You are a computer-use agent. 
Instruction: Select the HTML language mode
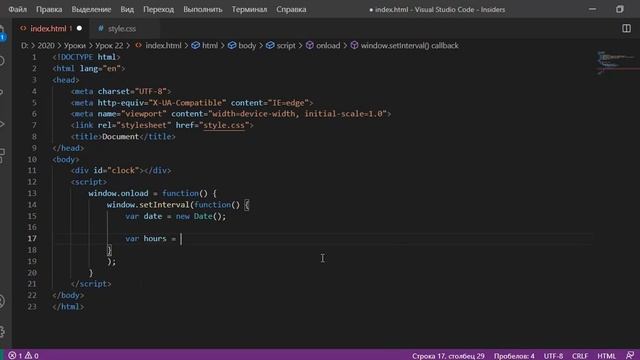click(606, 356)
